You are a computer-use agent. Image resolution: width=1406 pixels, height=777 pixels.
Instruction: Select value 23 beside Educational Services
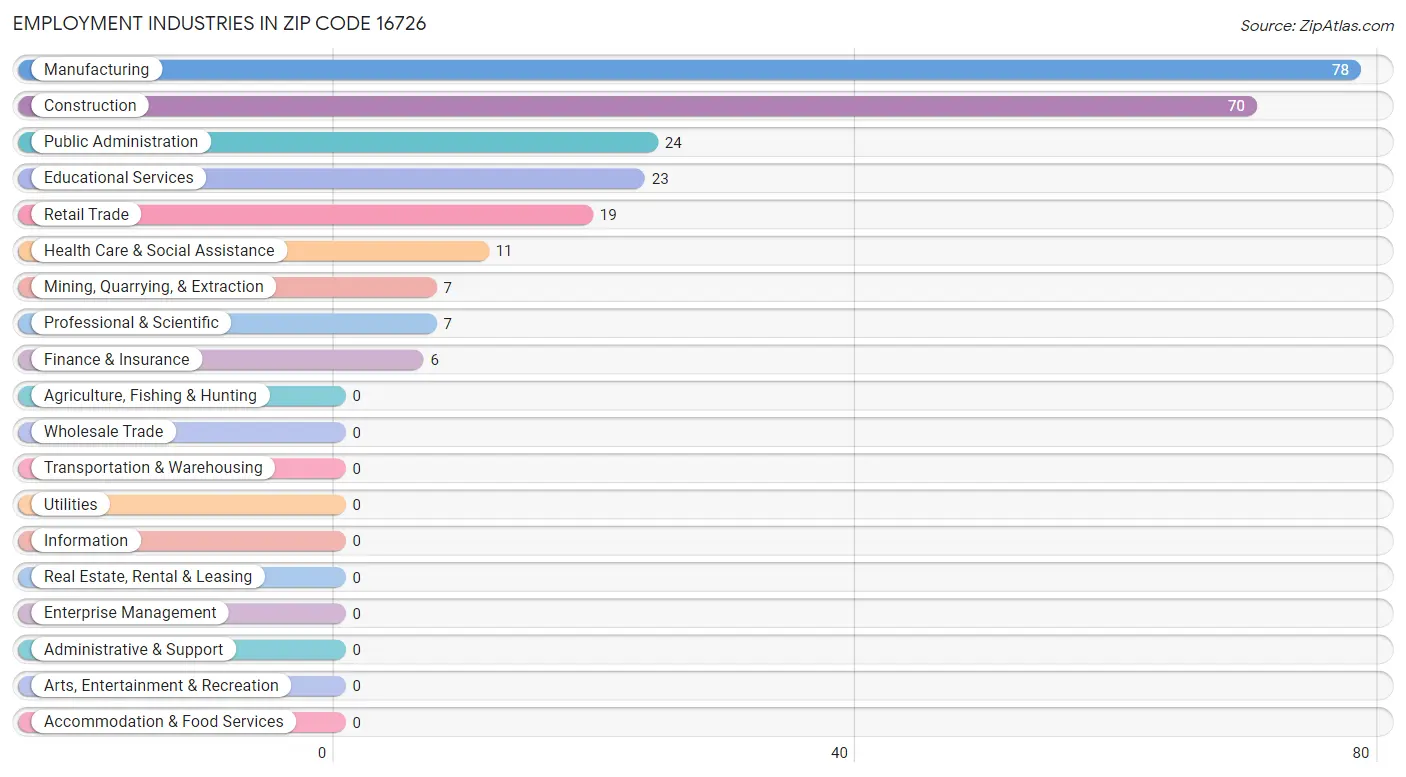pos(660,179)
